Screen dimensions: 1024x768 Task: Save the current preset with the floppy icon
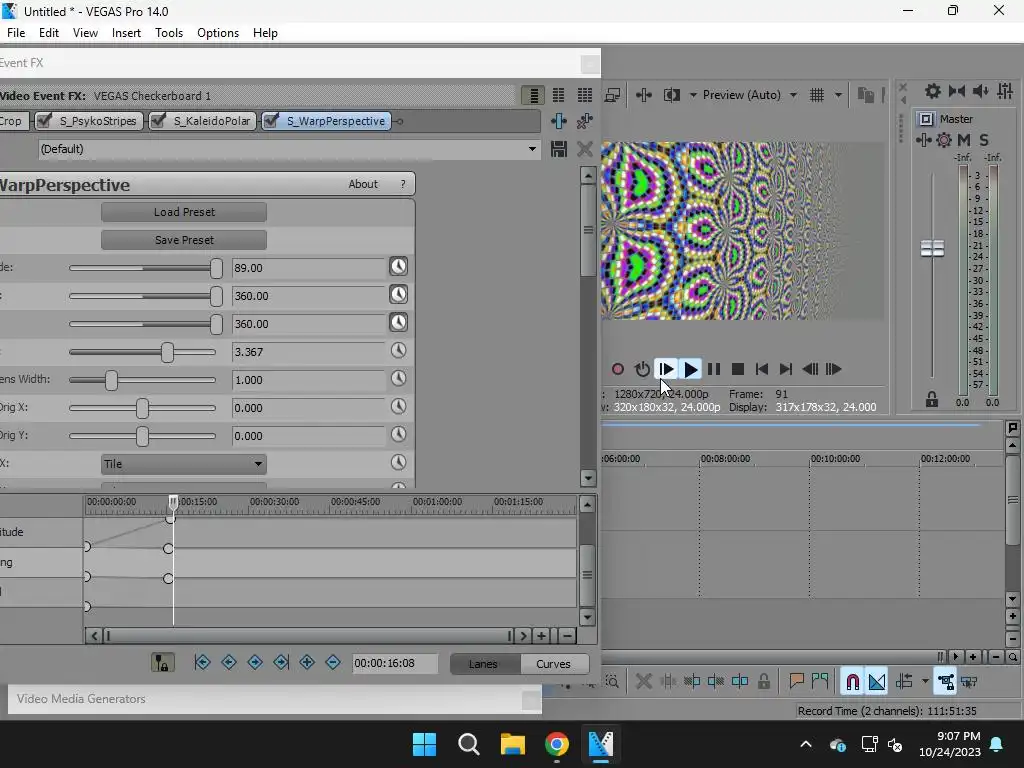point(559,149)
